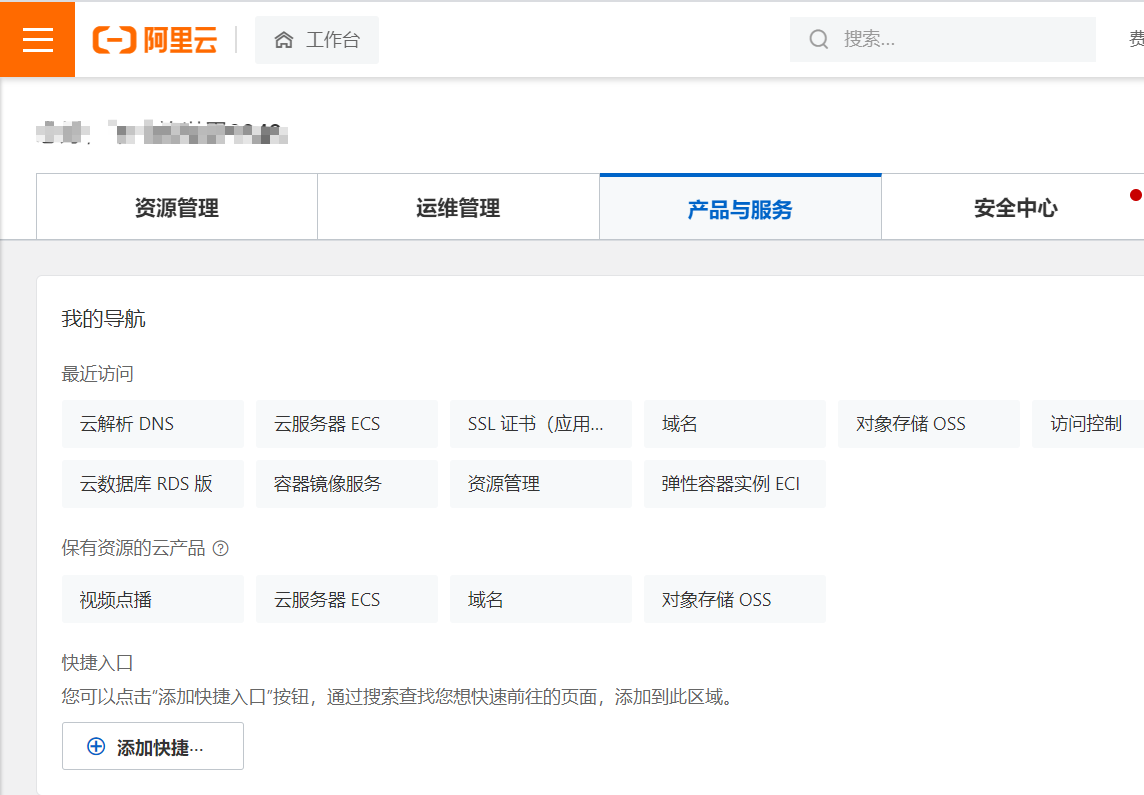Click the 最近访问 label
1144x795 pixels.
[97, 374]
